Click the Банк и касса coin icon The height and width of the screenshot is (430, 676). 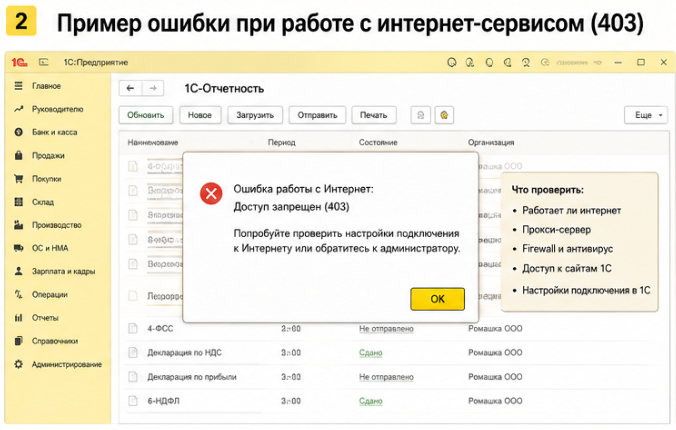coord(18,132)
